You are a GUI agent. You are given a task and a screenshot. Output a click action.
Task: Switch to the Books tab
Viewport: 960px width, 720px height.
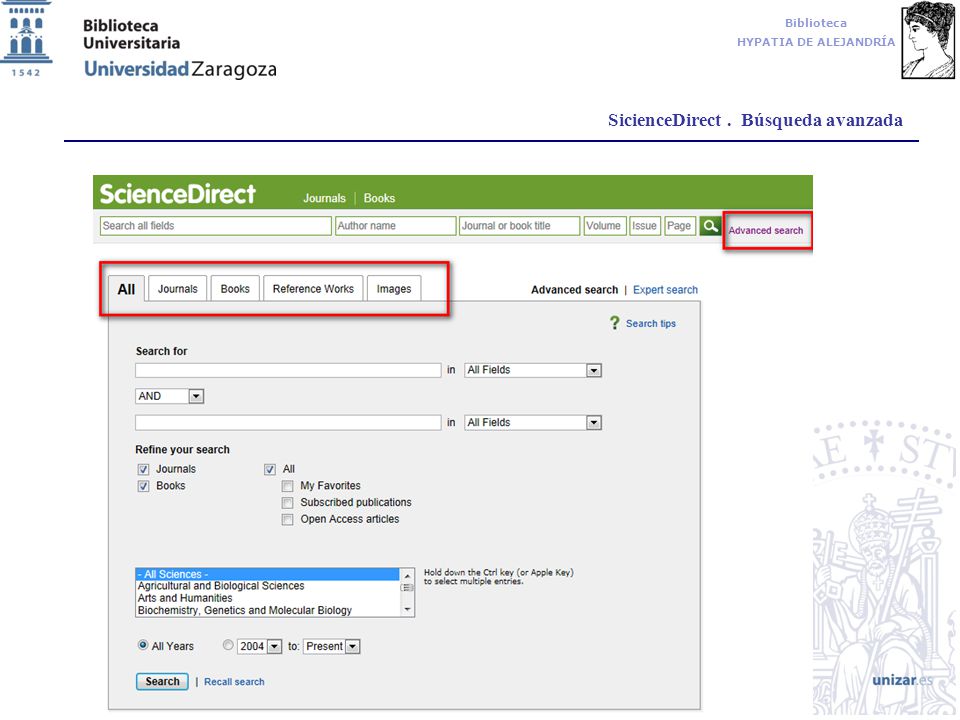(235, 288)
